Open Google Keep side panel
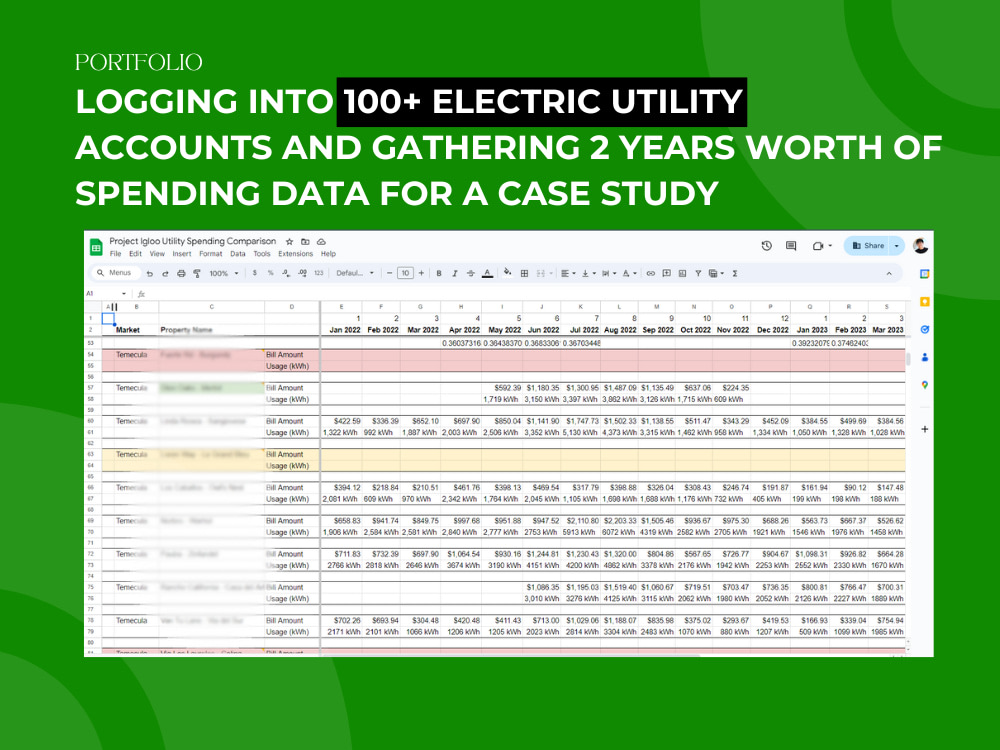The image size is (1000, 750). (925, 302)
